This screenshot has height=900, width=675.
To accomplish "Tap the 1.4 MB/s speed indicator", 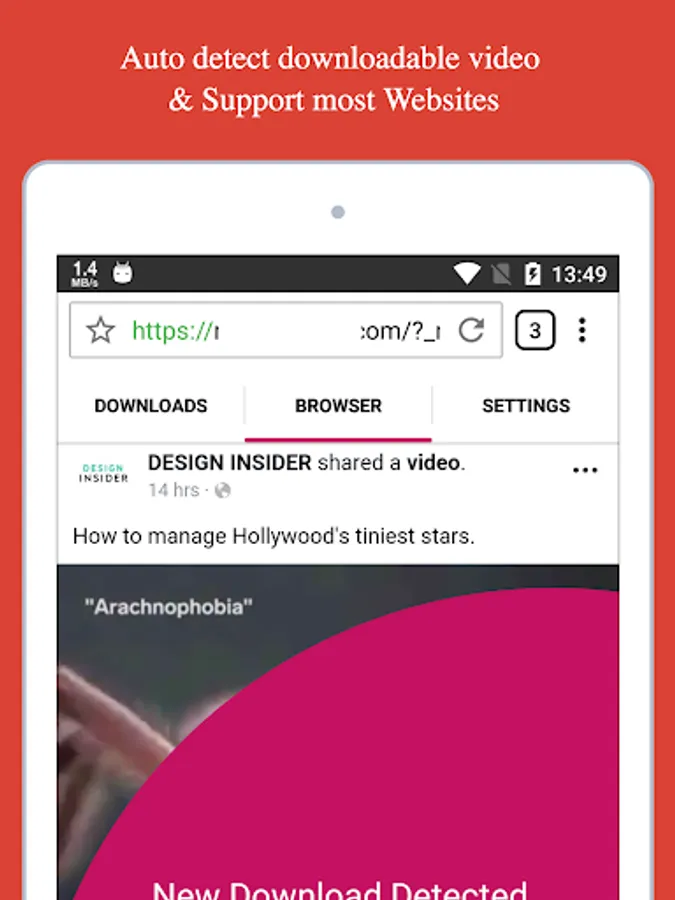I will pyautogui.click(x=85, y=273).
